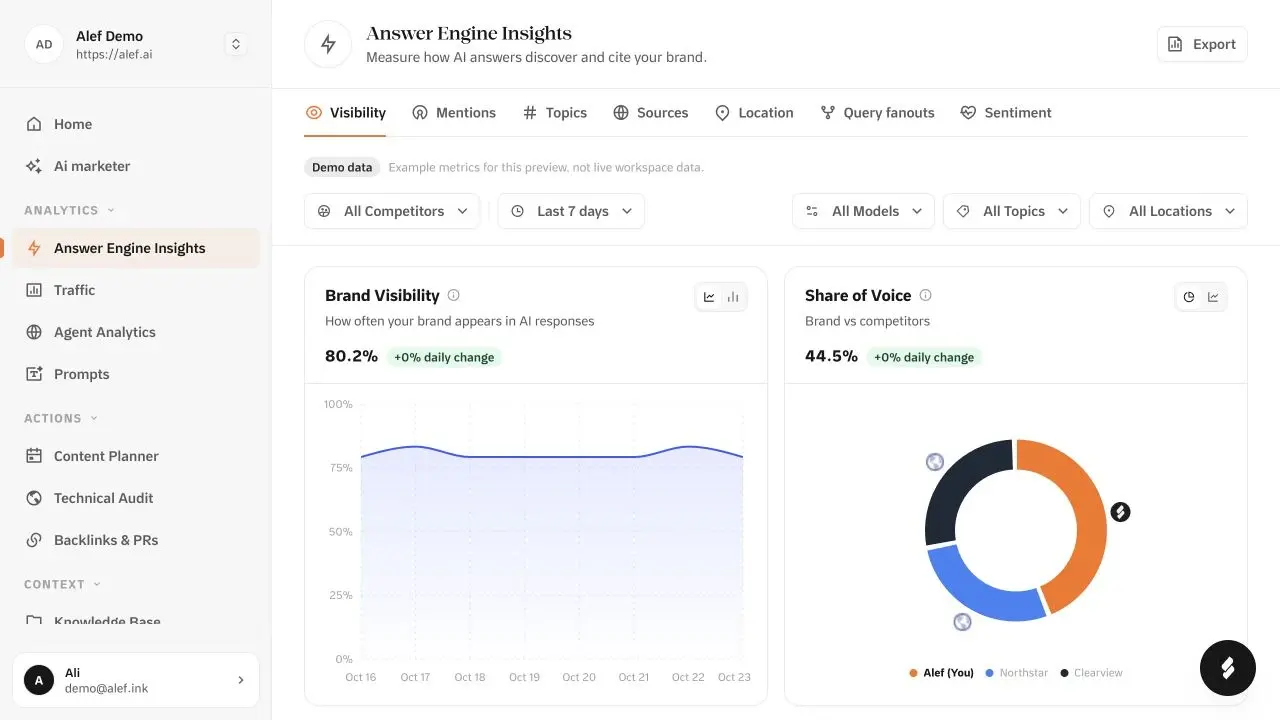Switch to the Query fanouts tab
This screenshot has height=720, width=1280.
click(x=877, y=113)
